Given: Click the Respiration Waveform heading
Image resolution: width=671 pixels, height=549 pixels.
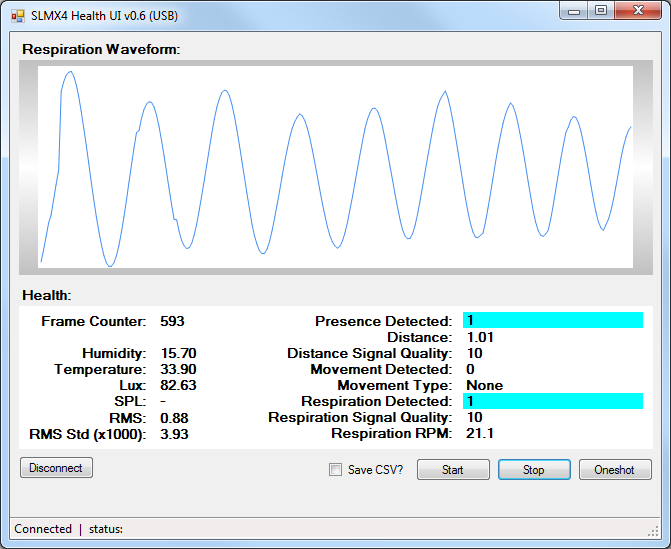Looking at the screenshot, I should click(x=101, y=49).
